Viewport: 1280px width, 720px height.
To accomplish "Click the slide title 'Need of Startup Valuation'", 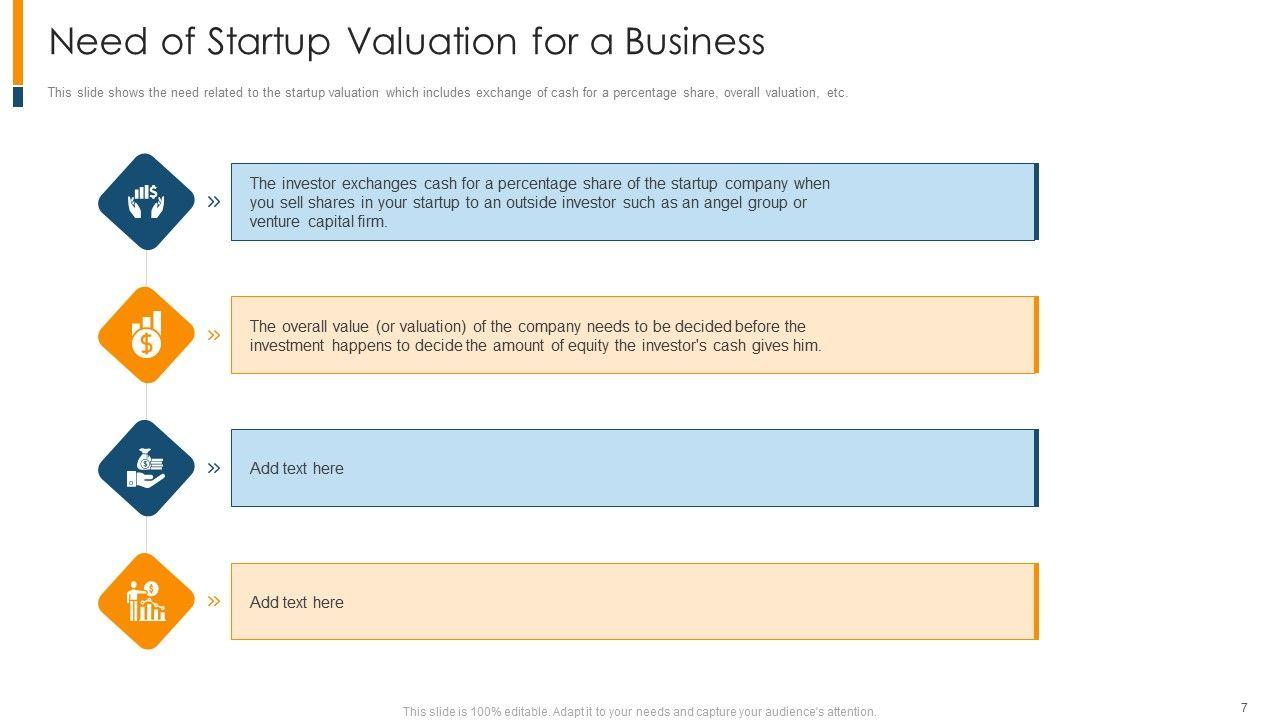I will click(x=407, y=42).
